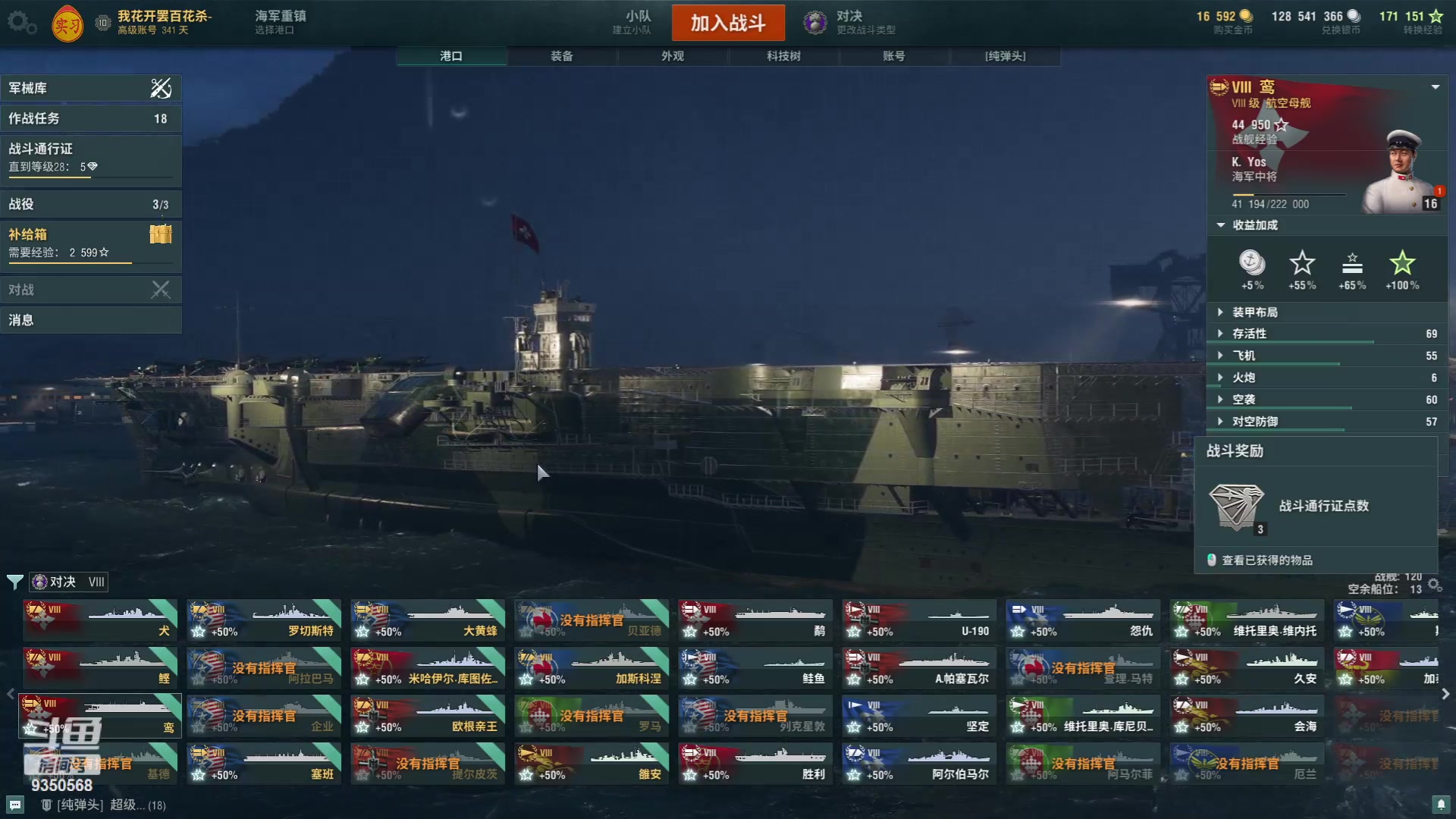Image resolution: width=1456 pixels, height=819 pixels.
Task: Open the 查看已获得的物品 link
Action: pos(1266,560)
